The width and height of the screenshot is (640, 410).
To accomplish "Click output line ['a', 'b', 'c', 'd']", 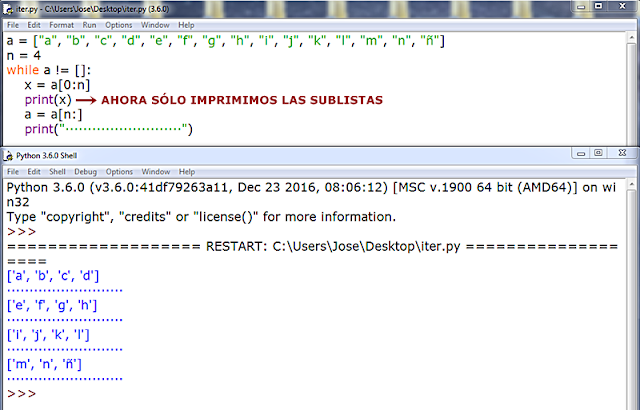I will tap(53, 276).
